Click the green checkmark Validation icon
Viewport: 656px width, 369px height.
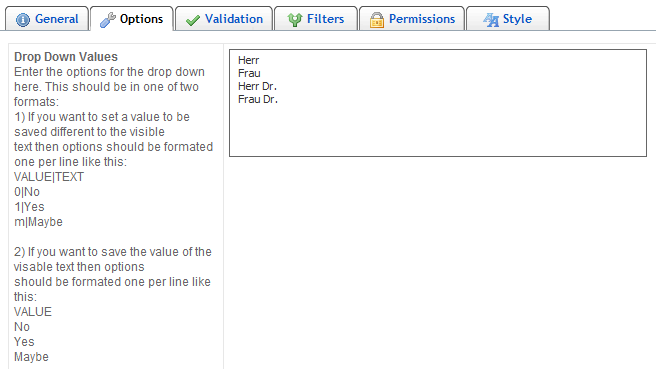coord(192,20)
